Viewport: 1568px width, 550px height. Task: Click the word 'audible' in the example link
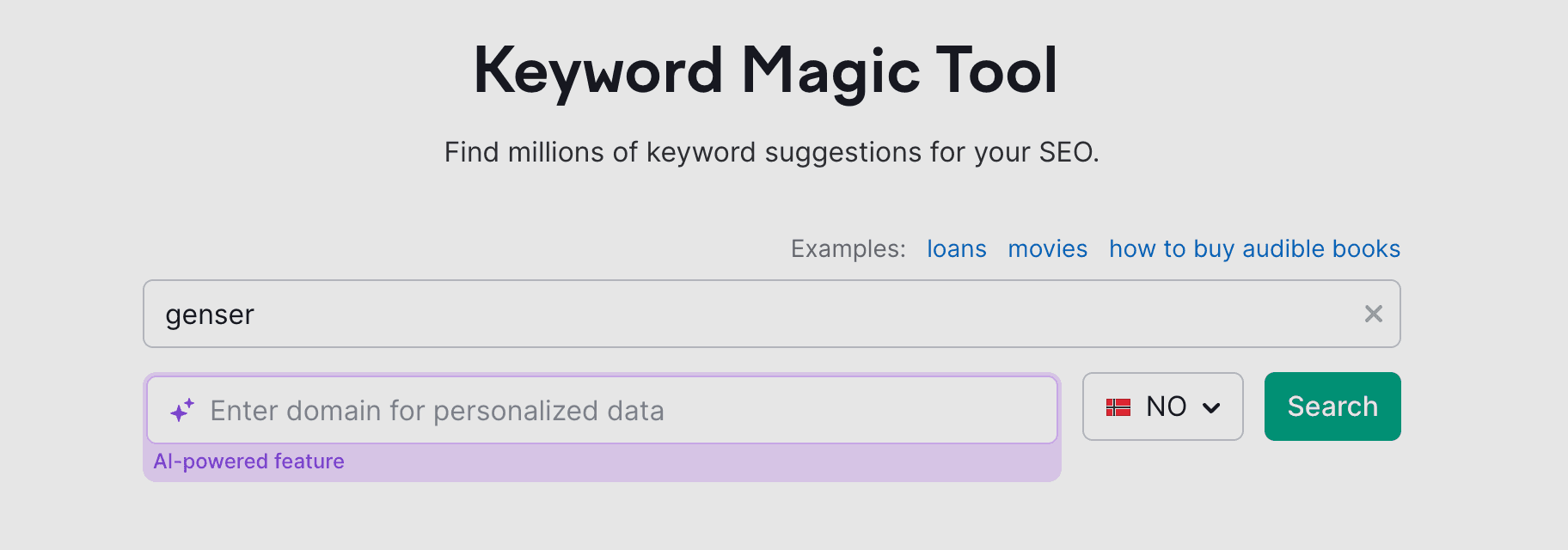click(1283, 249)
